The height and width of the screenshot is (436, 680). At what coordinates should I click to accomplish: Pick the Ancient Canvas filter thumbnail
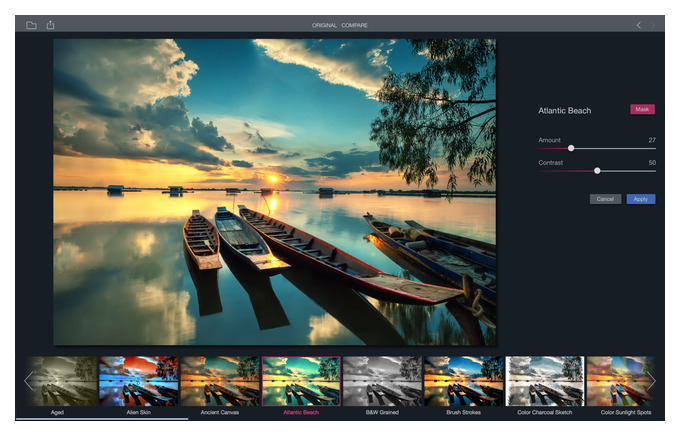[220, 381]
